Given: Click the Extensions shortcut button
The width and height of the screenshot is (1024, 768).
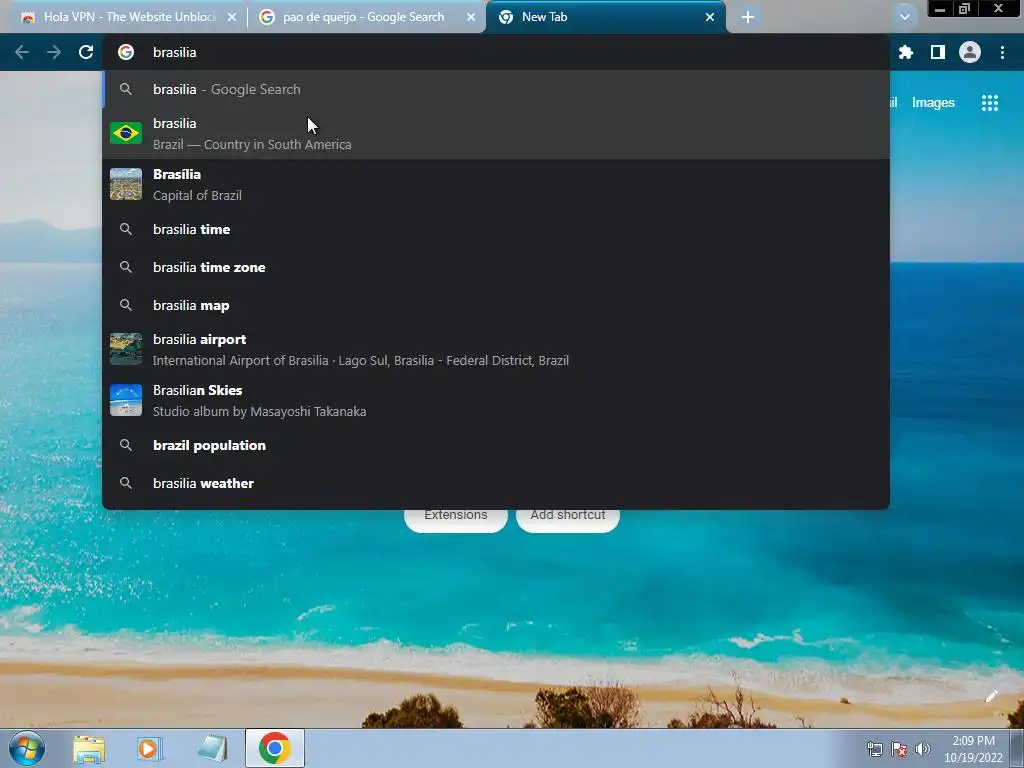Looking at the screenshot, I should coord(456,519).
